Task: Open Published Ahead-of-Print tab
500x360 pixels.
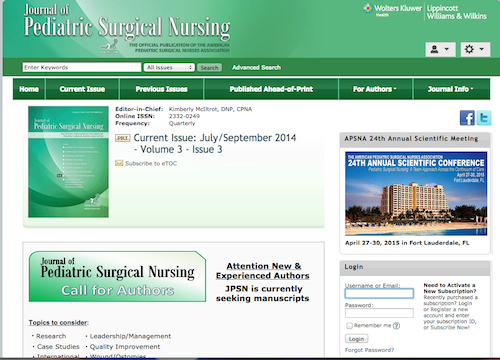Action: (271, 89)
